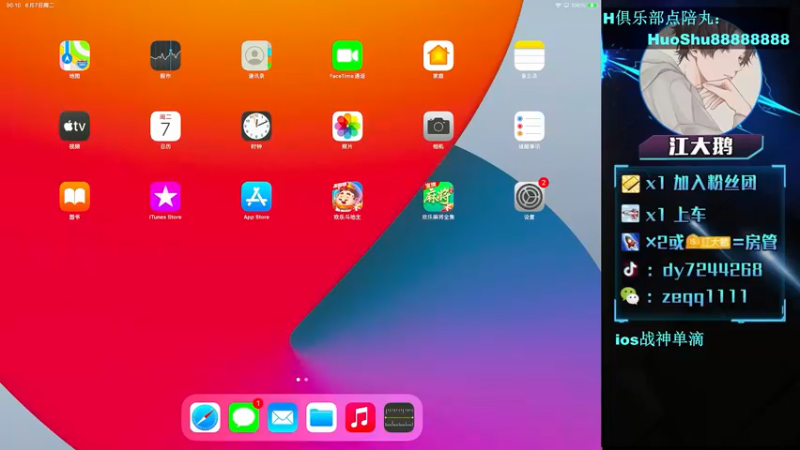The height and width of the screenshot is (450, 800).
Task: Click the HuoShu88888888 text
Action: coord(718,39)
